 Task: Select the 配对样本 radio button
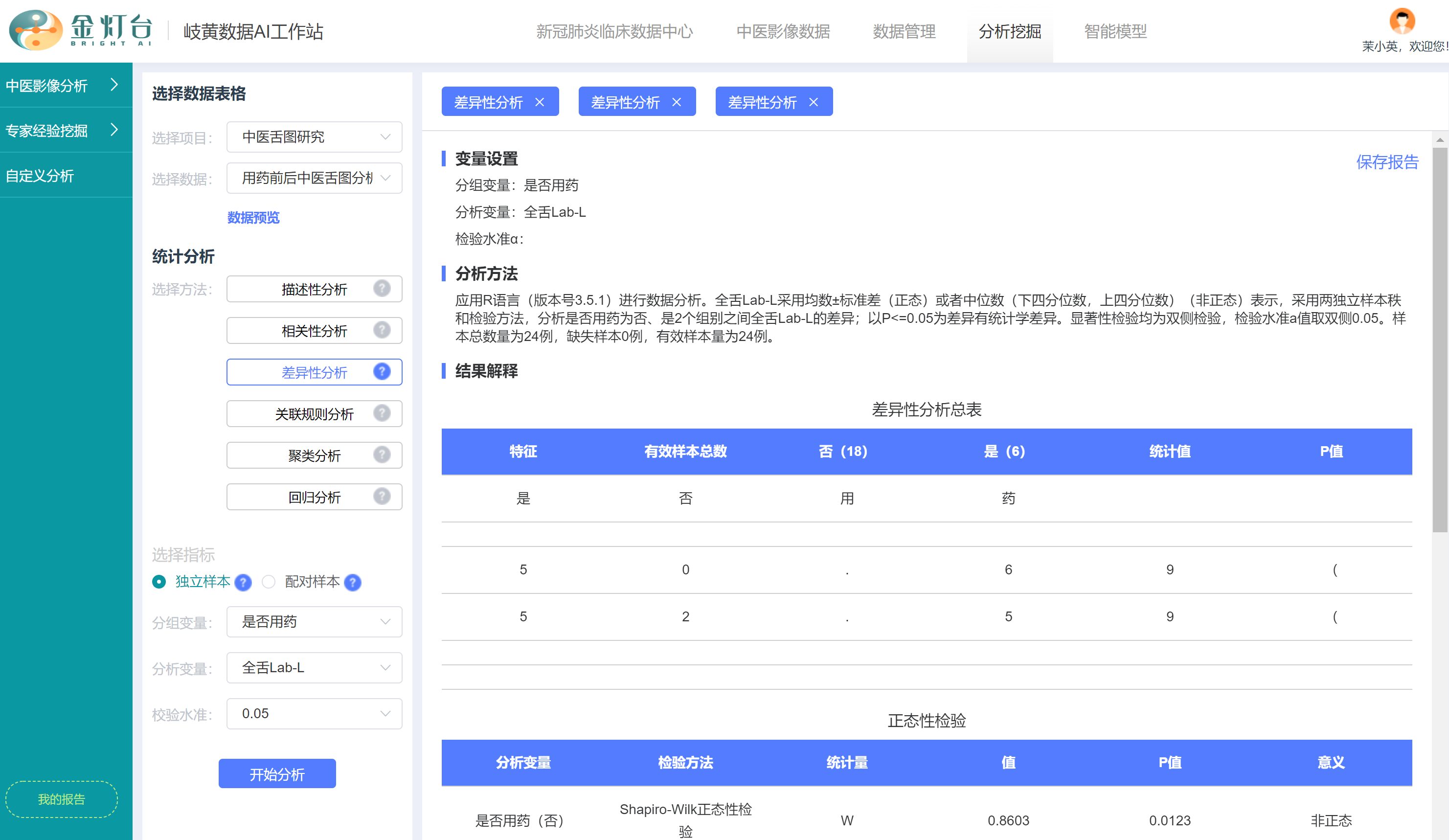click(x=269, y=582)
